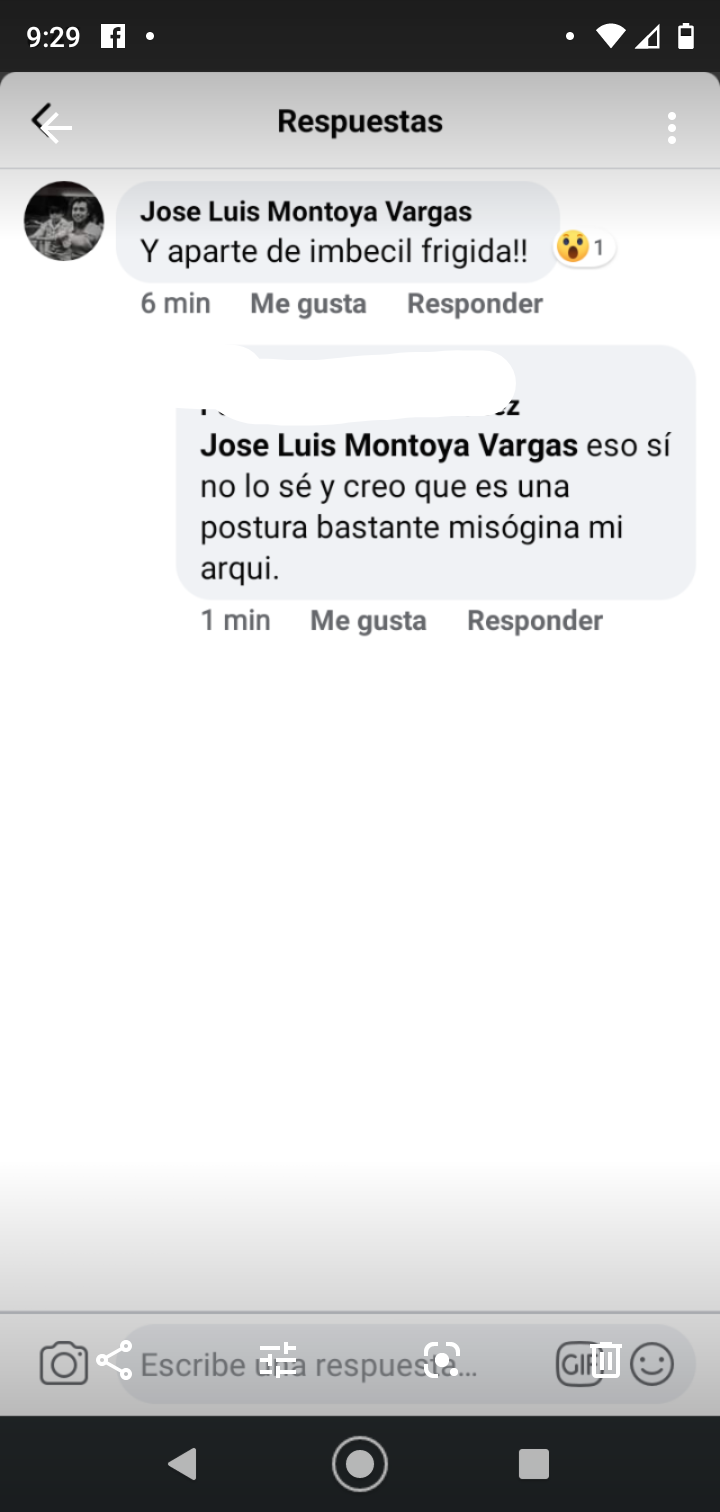
Task: Tap the Android back navigation button
Action: (x=182, y=1464)
